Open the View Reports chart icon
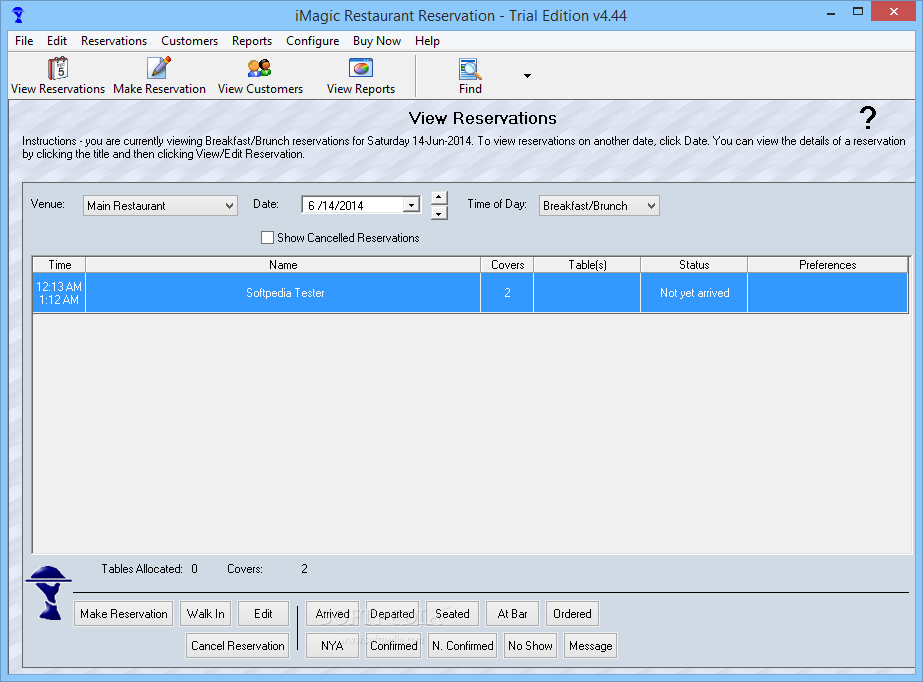The height and width of the screenshot is (682, 923). point(361,68)
